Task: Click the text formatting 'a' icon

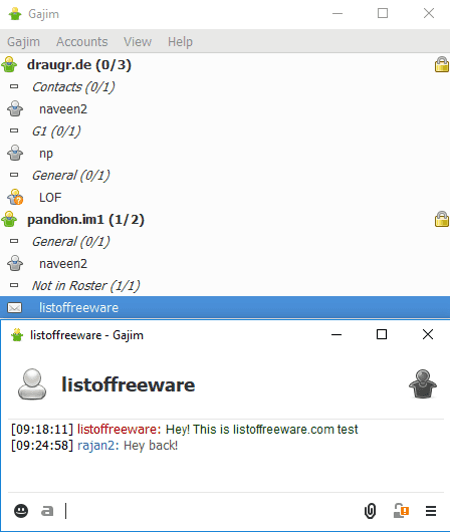Action: coord(47,511)
